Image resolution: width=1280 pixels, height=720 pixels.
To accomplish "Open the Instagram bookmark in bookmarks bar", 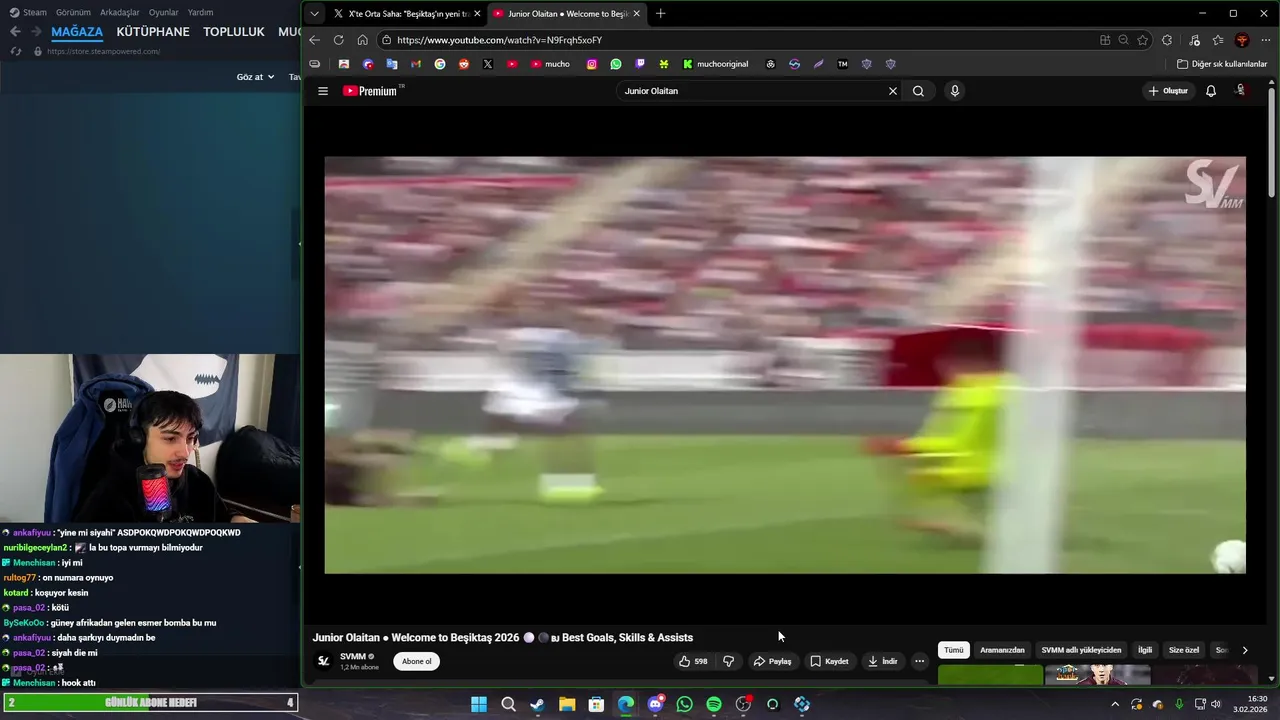I will coord(592,64).
